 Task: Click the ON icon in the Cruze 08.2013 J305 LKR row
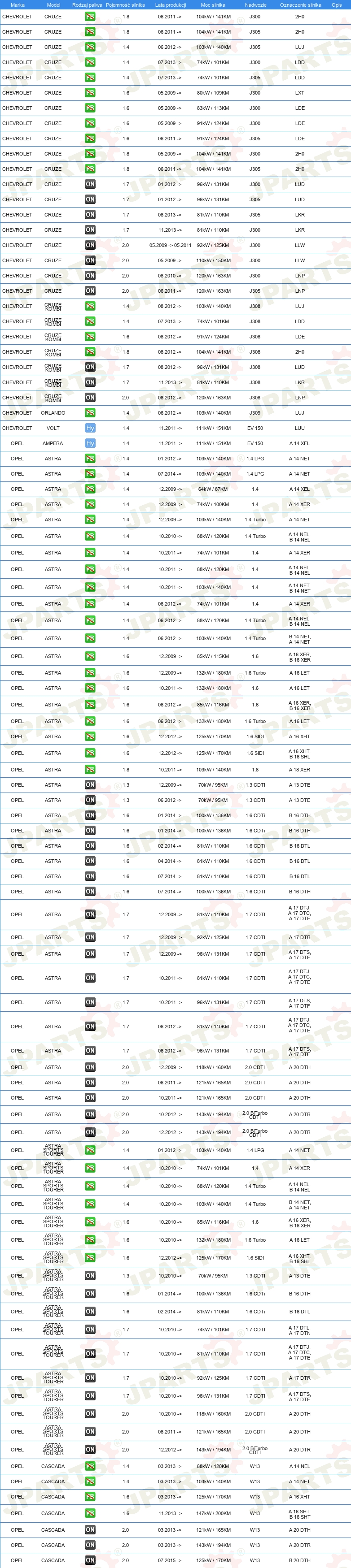click(90, 215)
